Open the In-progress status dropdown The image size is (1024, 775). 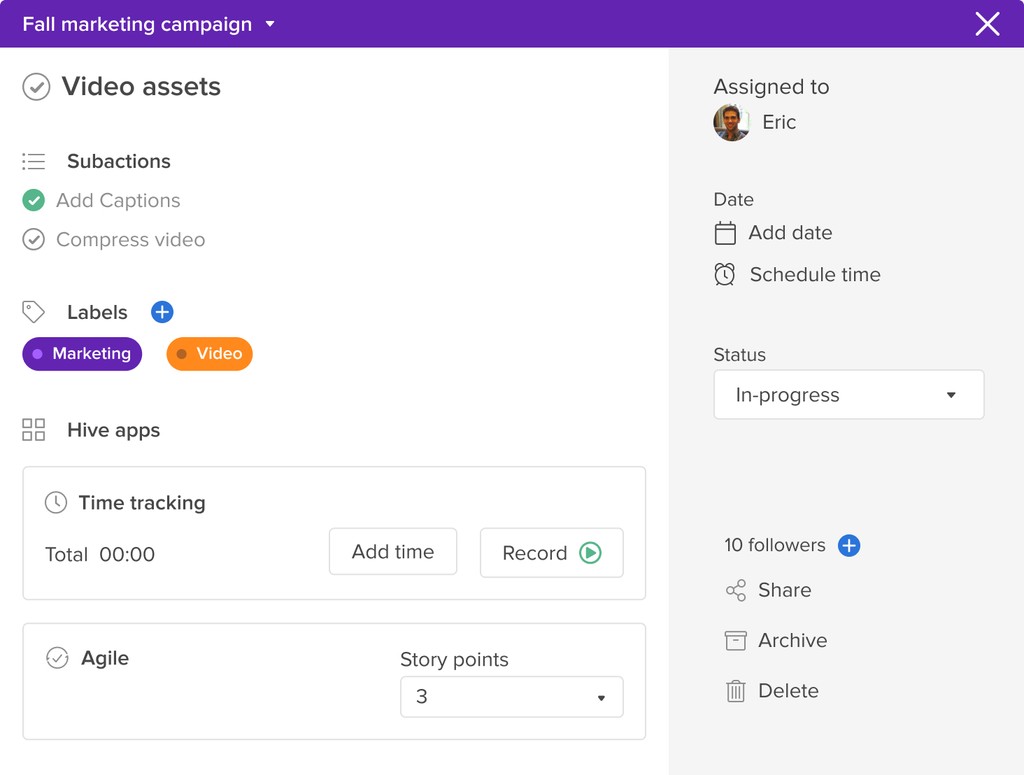pos(849,395)
